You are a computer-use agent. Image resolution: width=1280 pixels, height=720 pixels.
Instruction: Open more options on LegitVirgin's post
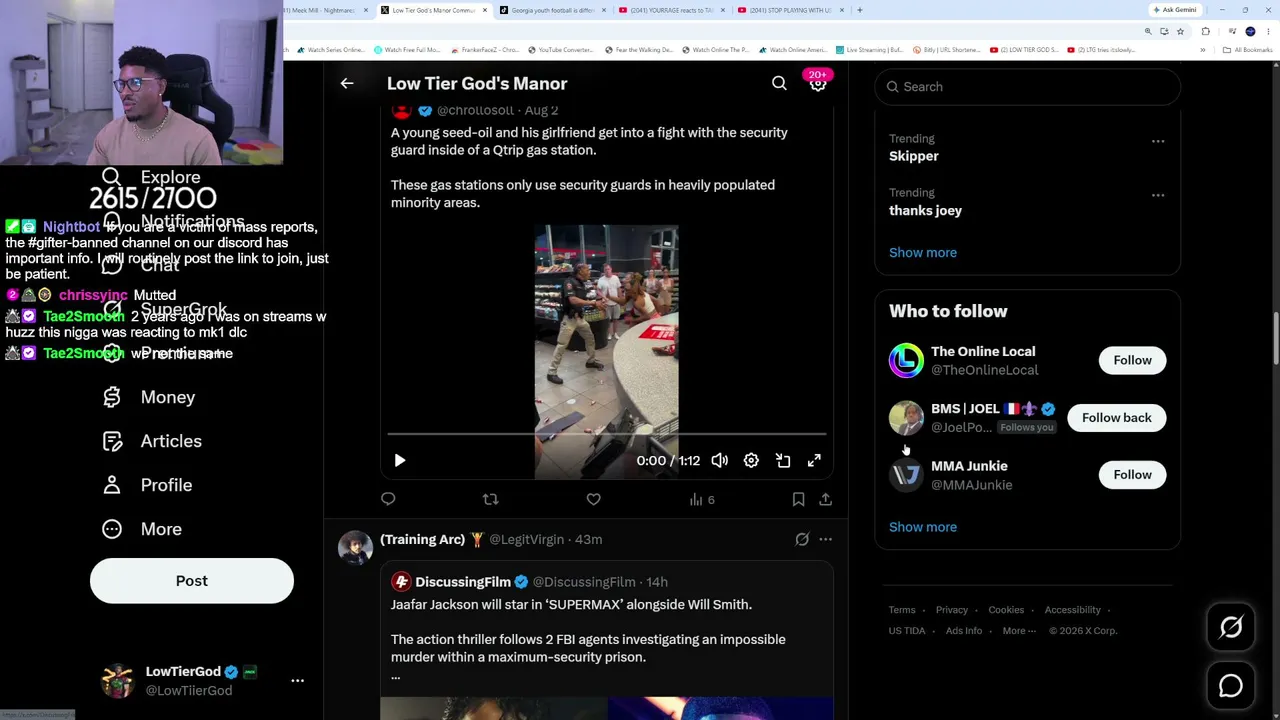(x=825, y=540)
